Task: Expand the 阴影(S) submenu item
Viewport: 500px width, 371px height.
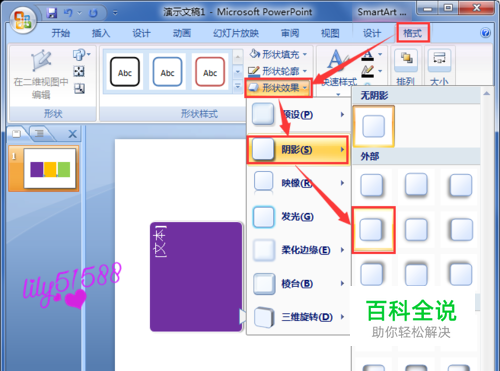Action: pyautogui.click(x=298, y=149)
